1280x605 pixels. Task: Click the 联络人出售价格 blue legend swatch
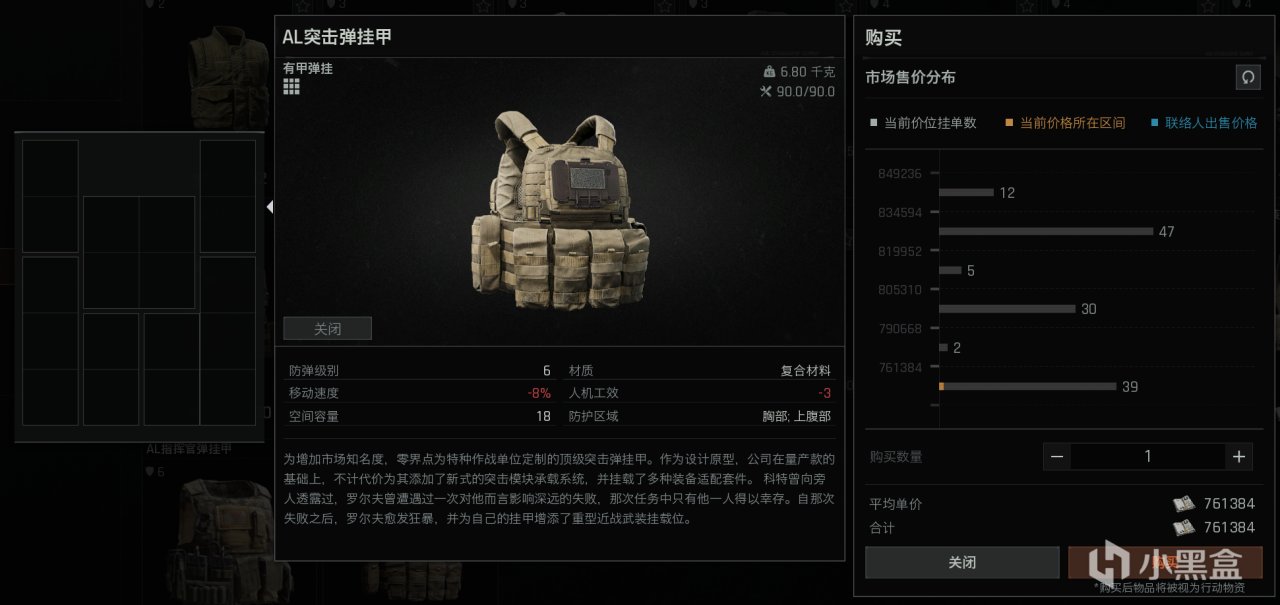[1154, 123]
